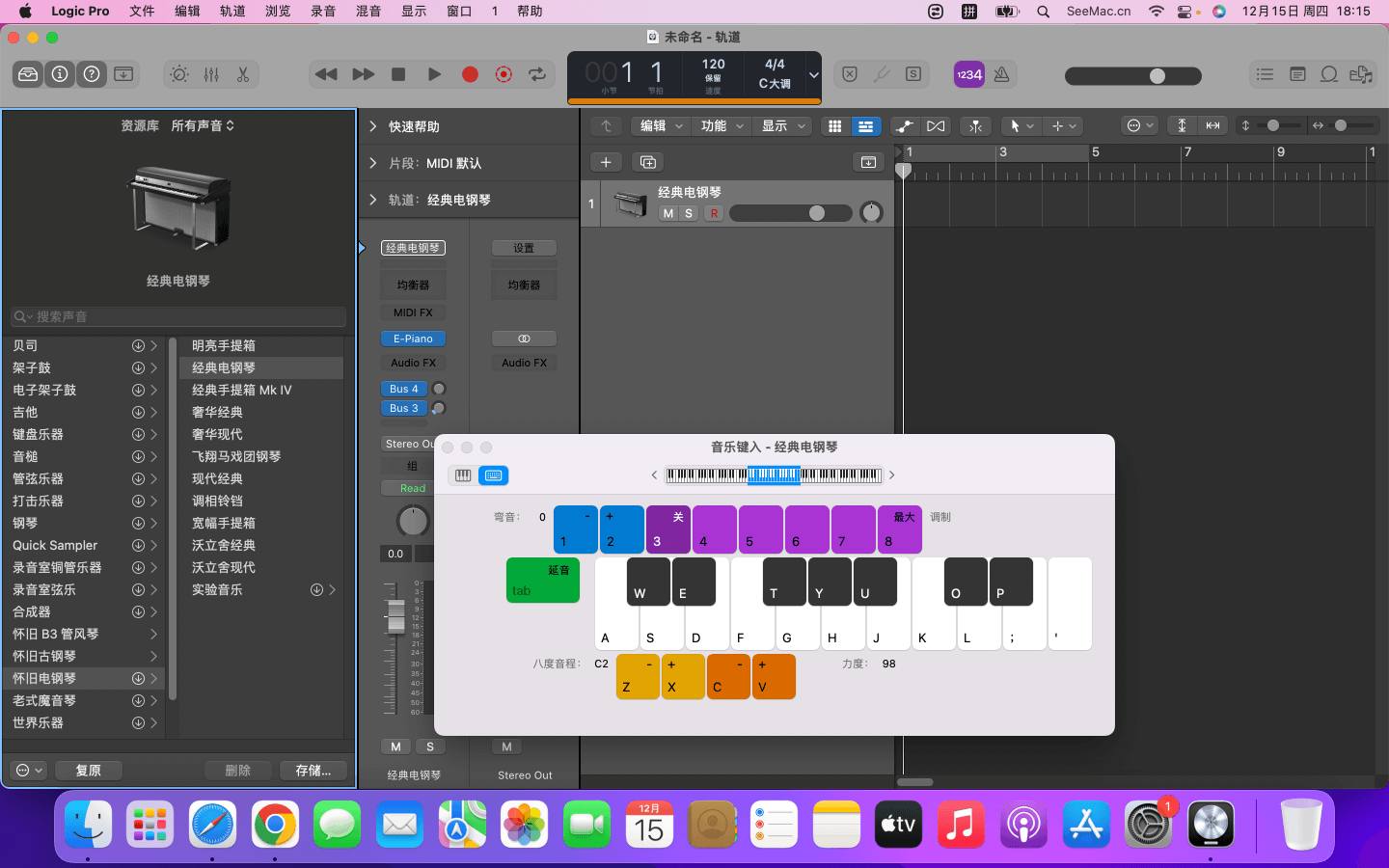Open the 显示 dropdown in tracks area

[783, 126]
